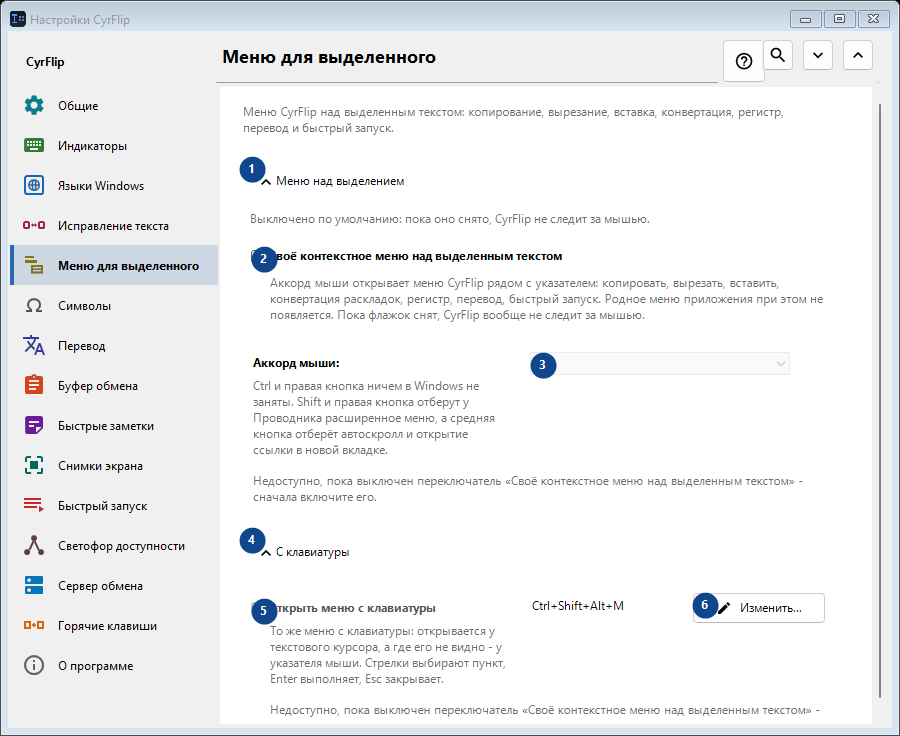Switch to the Светофор доступности tab
The image size is (900, 736).
click(114, 546)
